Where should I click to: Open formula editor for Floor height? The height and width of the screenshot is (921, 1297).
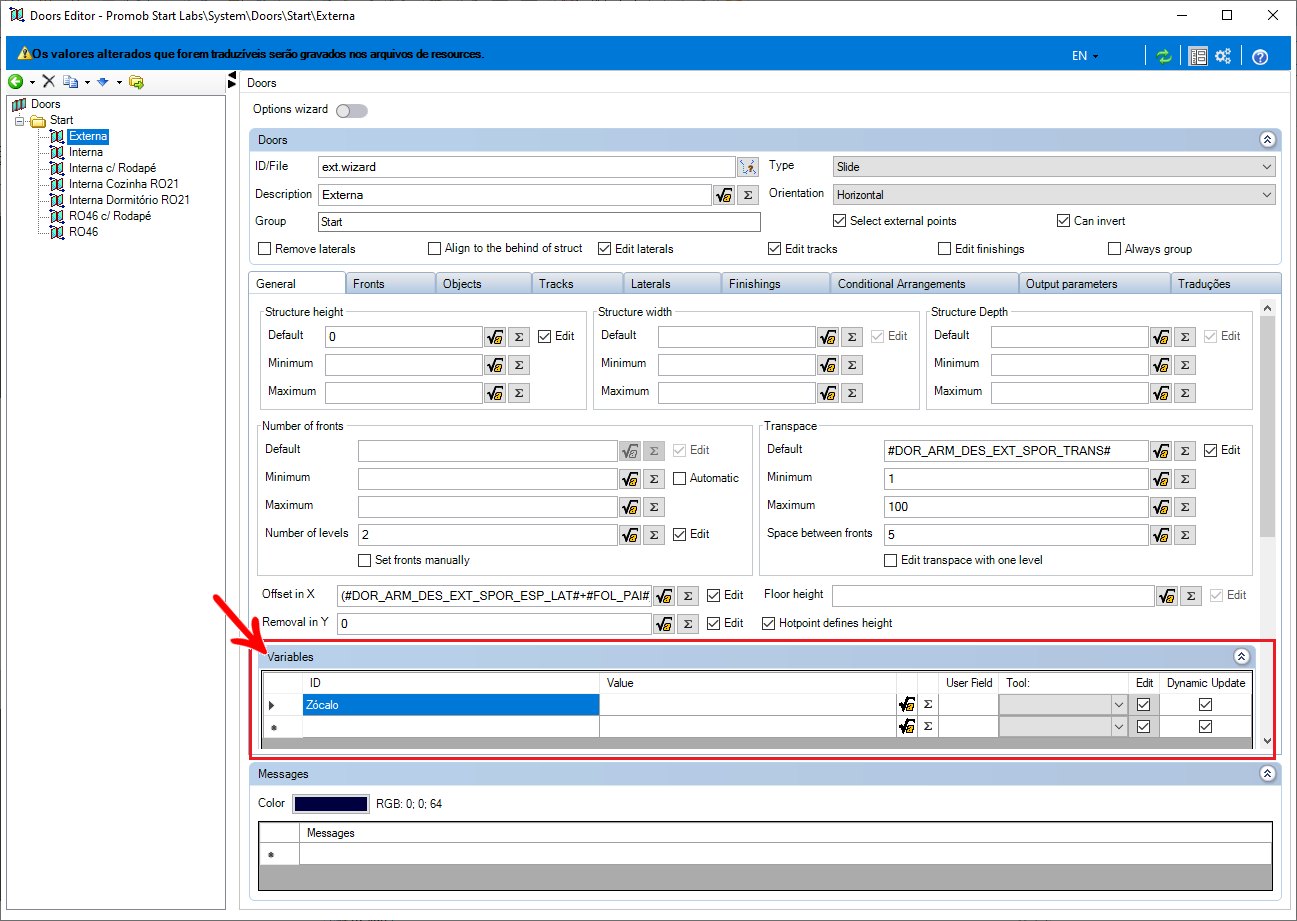coord(1167,596)
